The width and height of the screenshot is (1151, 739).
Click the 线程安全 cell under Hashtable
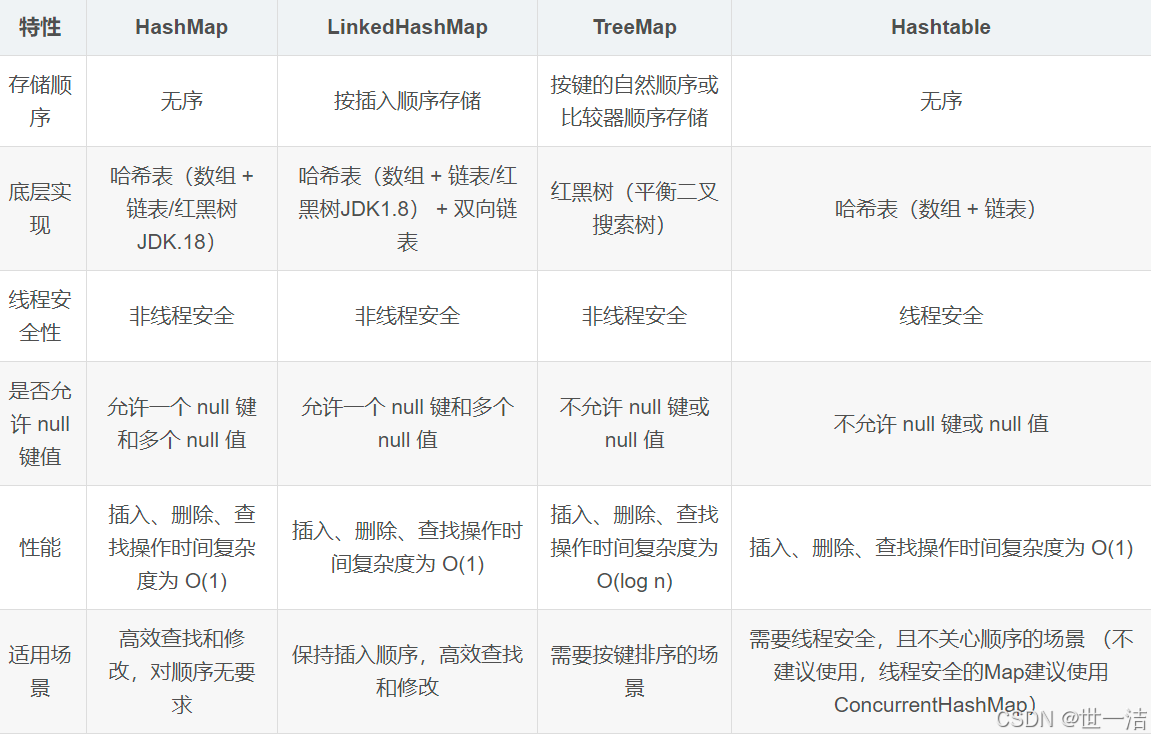(x=940, y=316)
